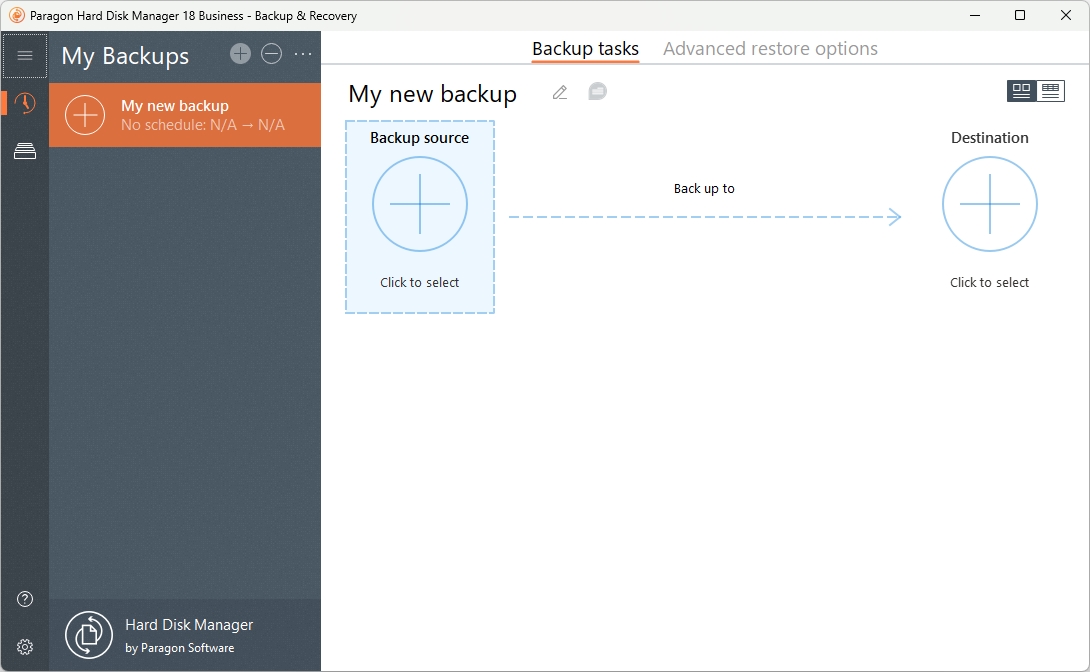The width and height of the screenshot is (1090, 672).
Task: Open Settings gear icon
Action: point(25,647)
